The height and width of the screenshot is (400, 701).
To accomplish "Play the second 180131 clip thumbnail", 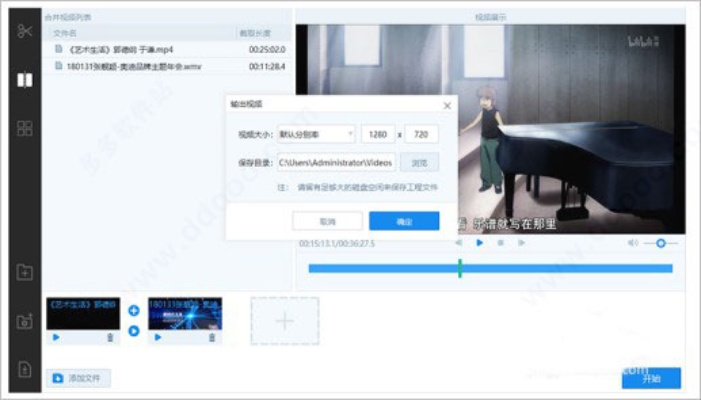I will (158, 337).
